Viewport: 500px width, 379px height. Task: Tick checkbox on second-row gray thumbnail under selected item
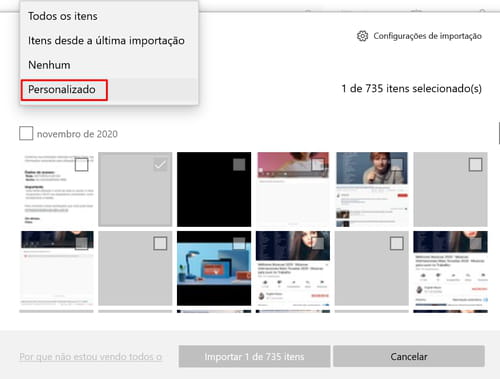click(x=160, y=243)
